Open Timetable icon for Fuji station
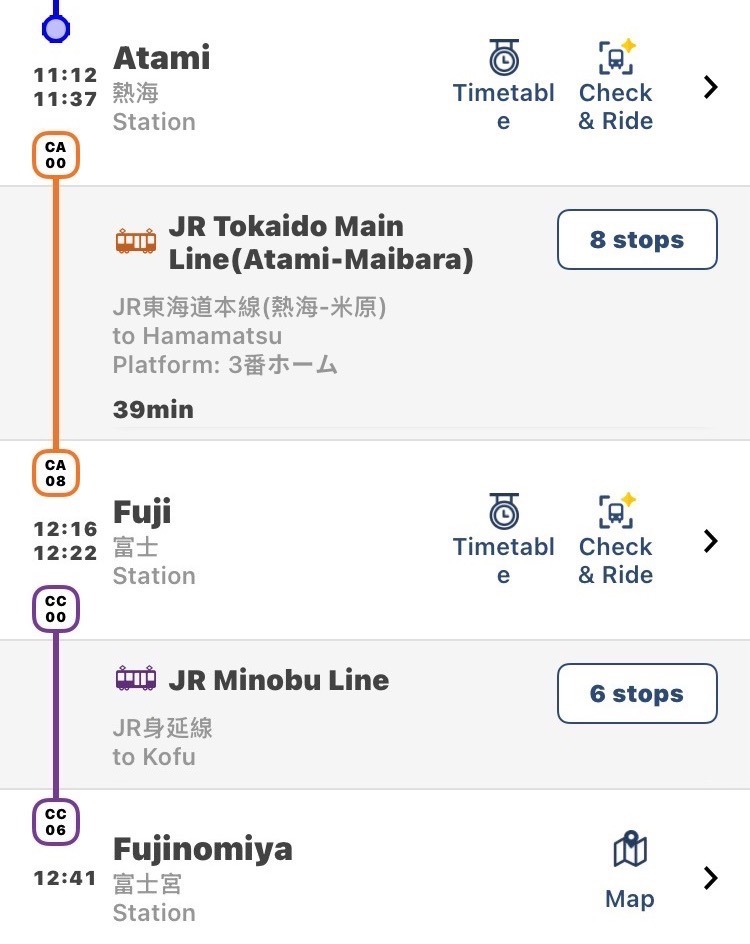This screenshot has width=750, height=944. point(504,512)
